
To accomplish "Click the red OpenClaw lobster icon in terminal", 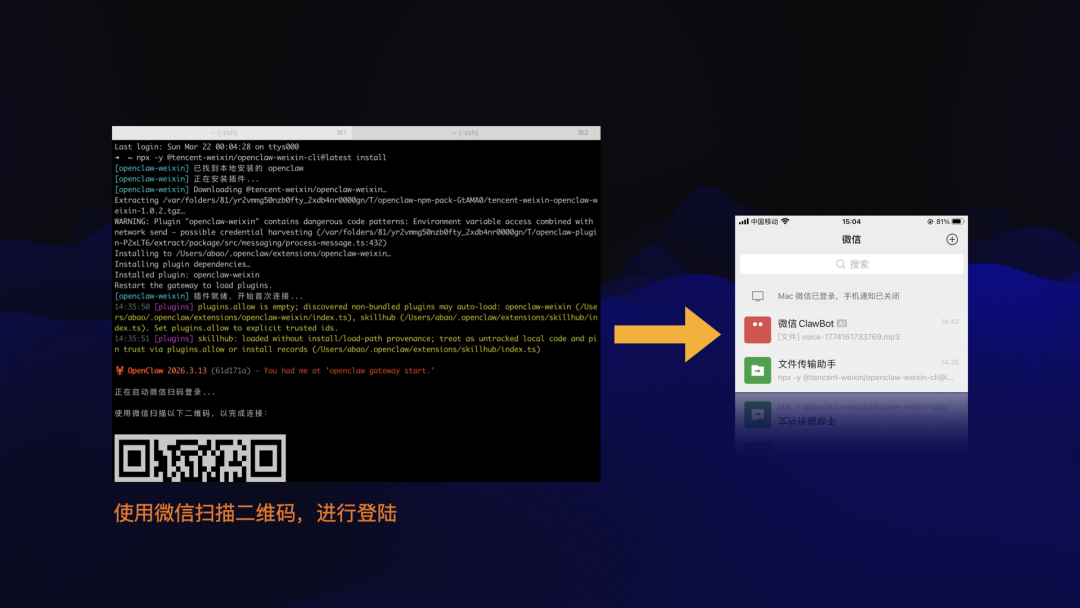I will [x=119, y=370].
